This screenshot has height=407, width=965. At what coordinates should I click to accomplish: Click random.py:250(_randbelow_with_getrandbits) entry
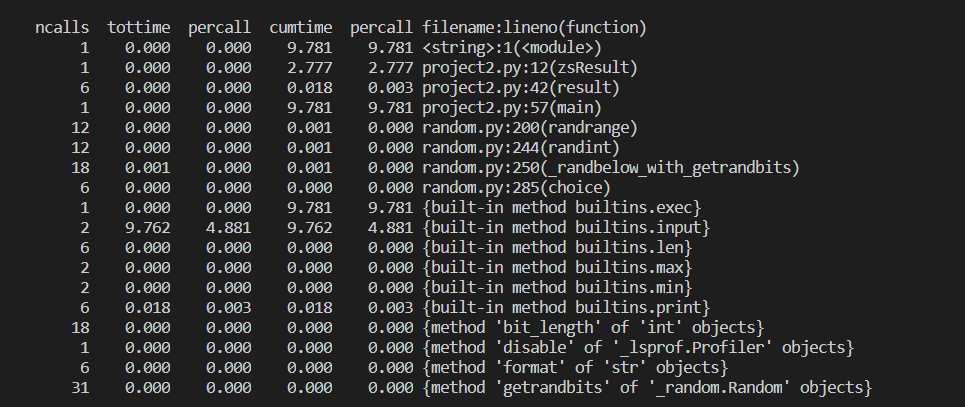[x=611, y=167]
